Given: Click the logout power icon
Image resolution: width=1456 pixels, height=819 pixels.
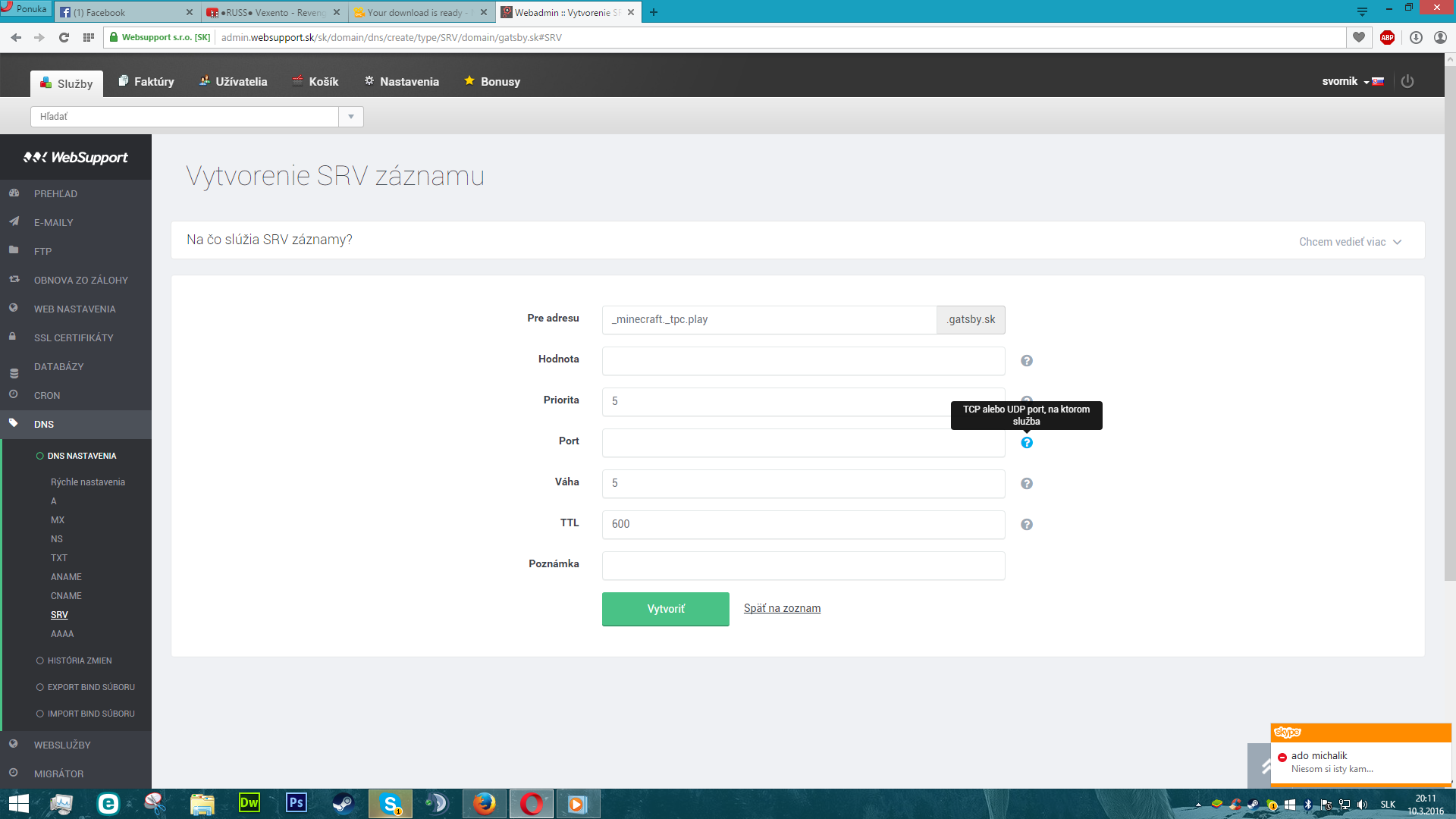Looking at the screenshot, I should click(x=1407, y=81).
